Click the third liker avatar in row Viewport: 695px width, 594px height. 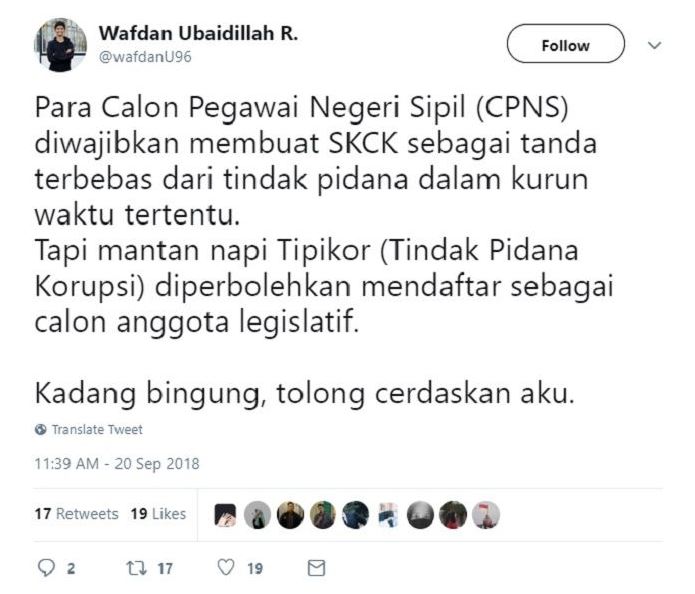point(290,515)
